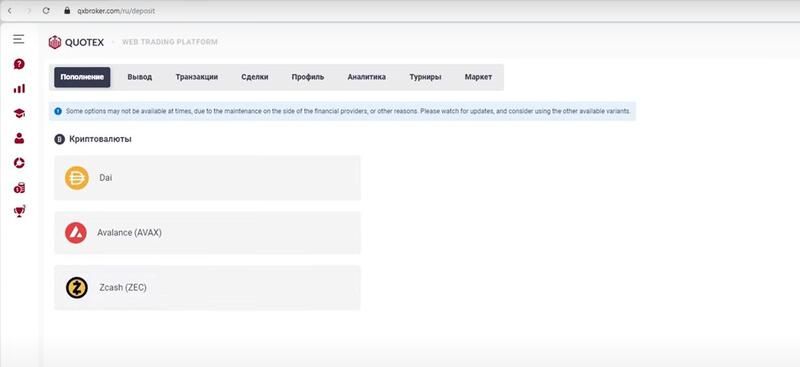Screen dimensions: 800x367
Task: Click the Bitcoin icon beside Криптовалюты
Action: [60, 139]
